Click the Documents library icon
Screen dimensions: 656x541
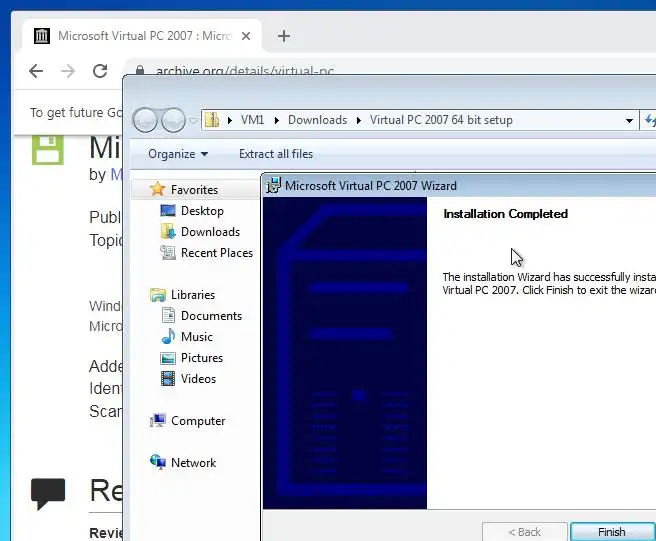click(x=168, y=315)
